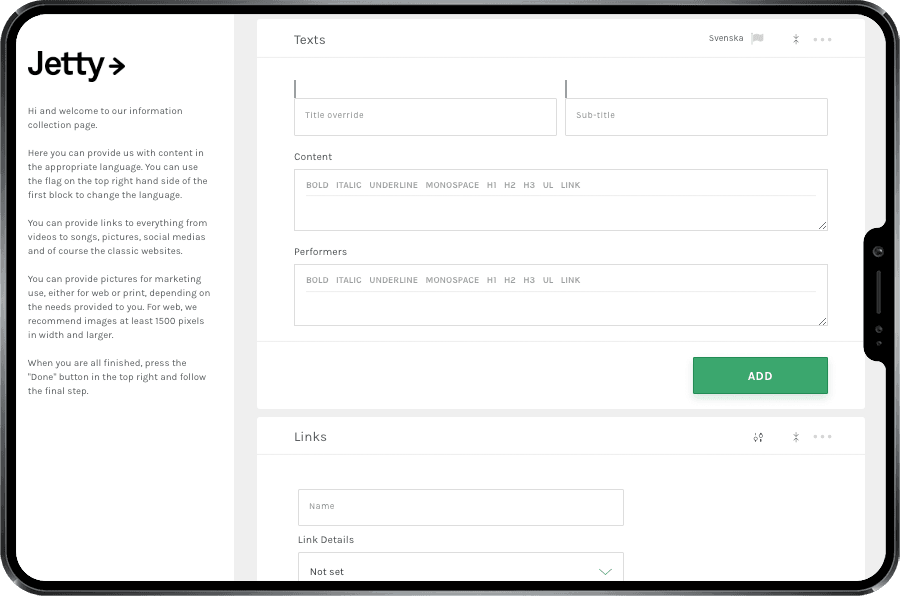Open the Not set Link Details dropdown

(460, 570)
